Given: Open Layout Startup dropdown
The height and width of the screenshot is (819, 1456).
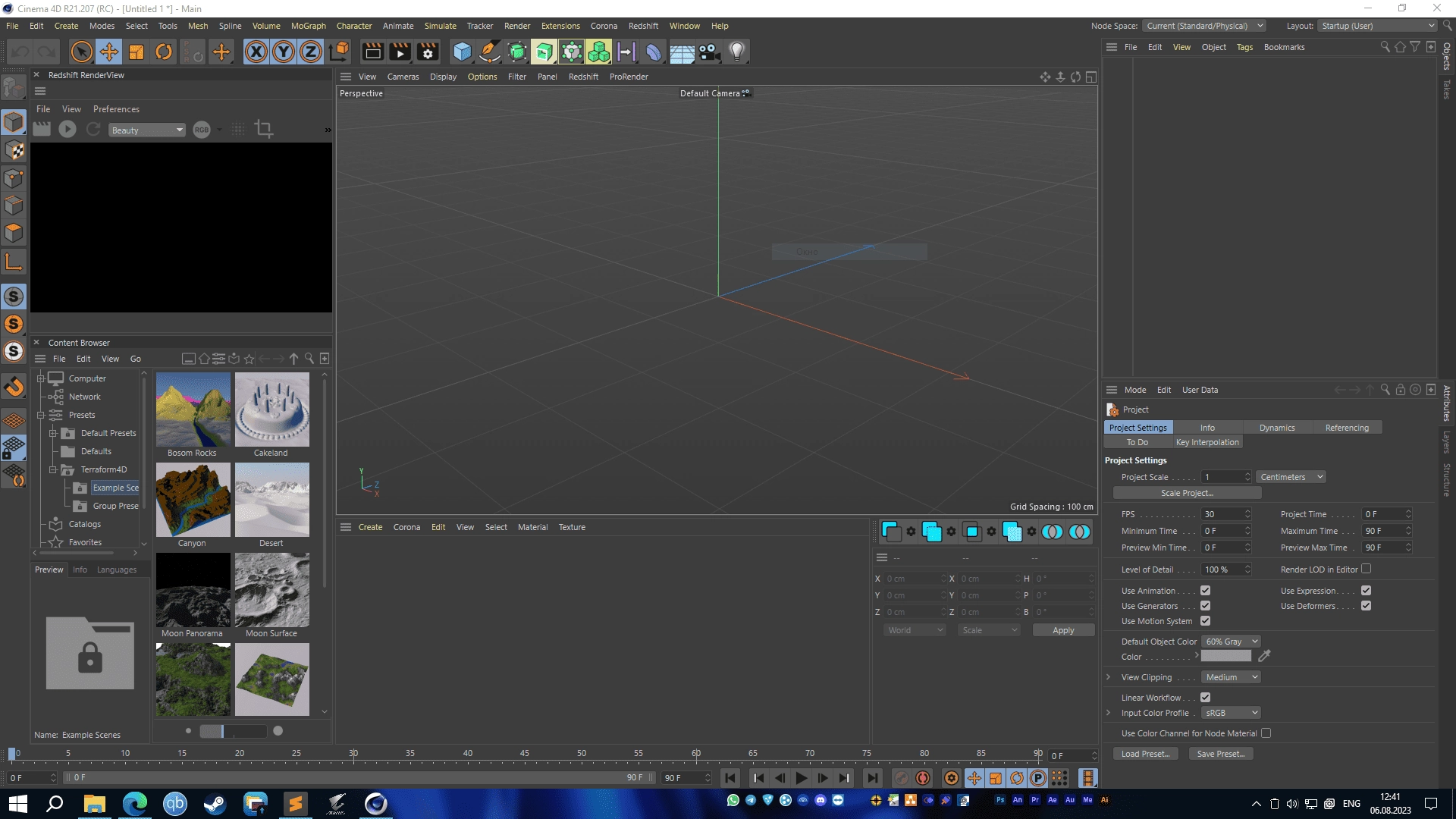Looking at the screenshot, I should (1377, 26).
